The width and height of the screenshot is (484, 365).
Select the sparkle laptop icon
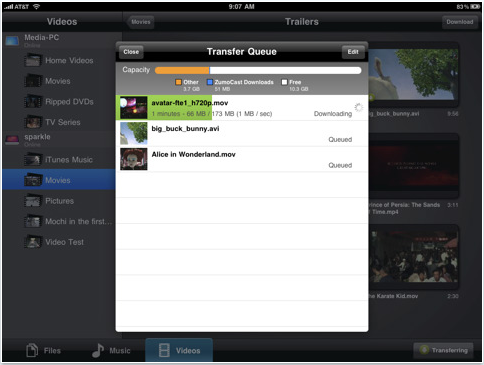pyautogui.click(x=12, y=140)
